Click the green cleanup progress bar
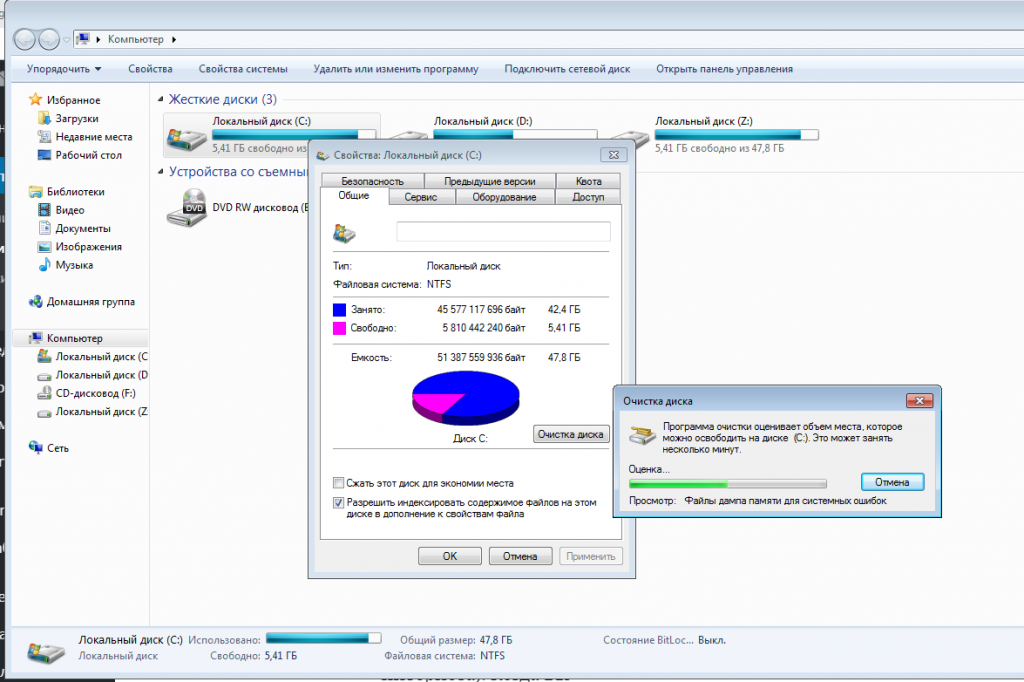Image resolution: width=1024 pixels, height=682 pixels. tap(728, 484)
